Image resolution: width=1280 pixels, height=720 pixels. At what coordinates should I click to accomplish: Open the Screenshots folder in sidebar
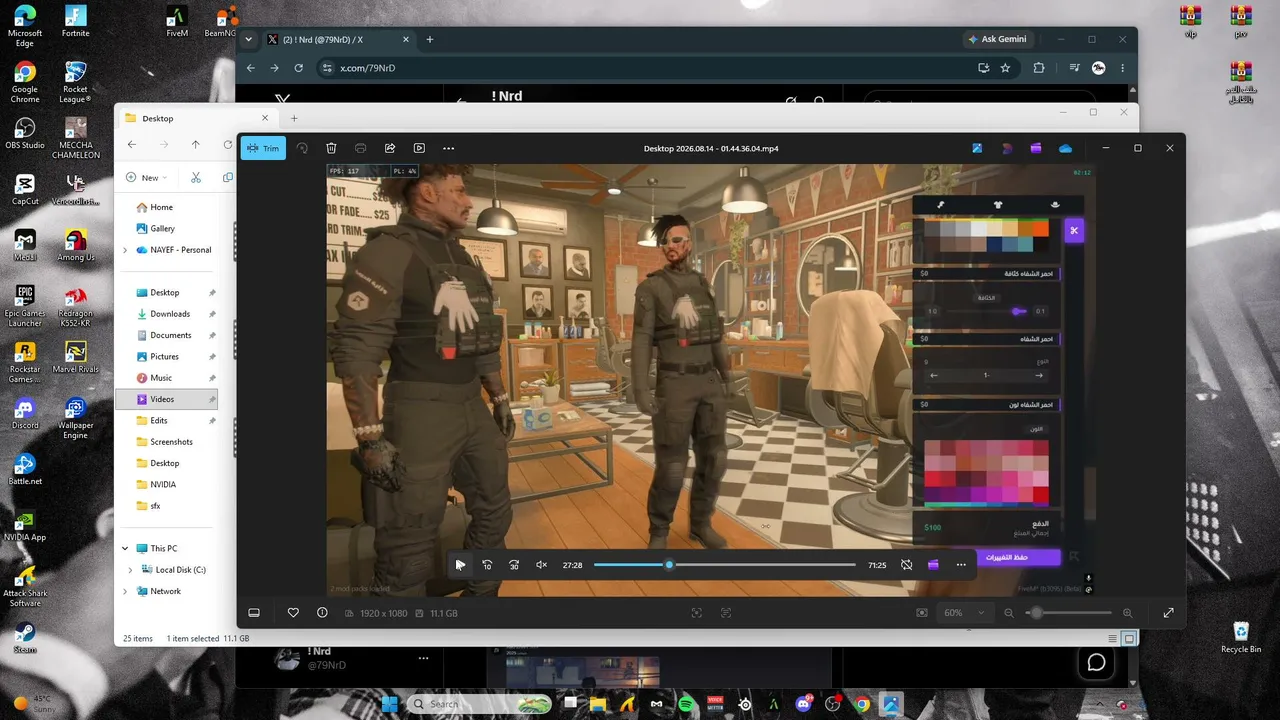pyautogui.click(x=171, y=442)
